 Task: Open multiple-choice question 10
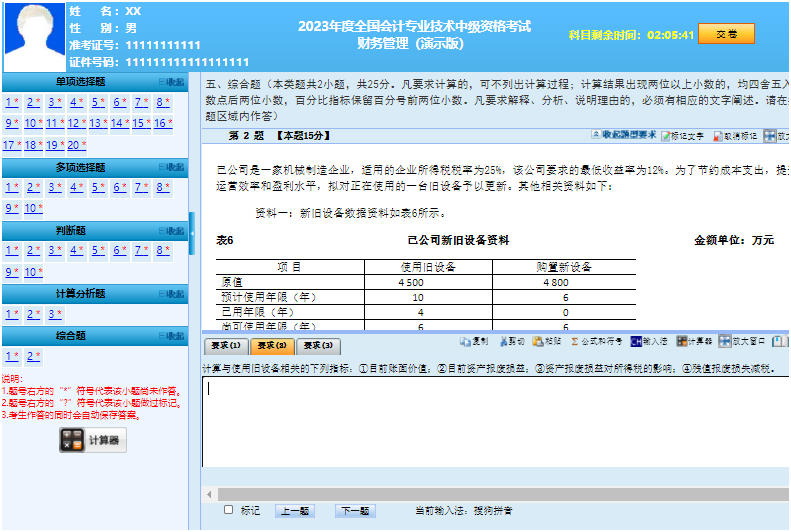tap(34, 208)
